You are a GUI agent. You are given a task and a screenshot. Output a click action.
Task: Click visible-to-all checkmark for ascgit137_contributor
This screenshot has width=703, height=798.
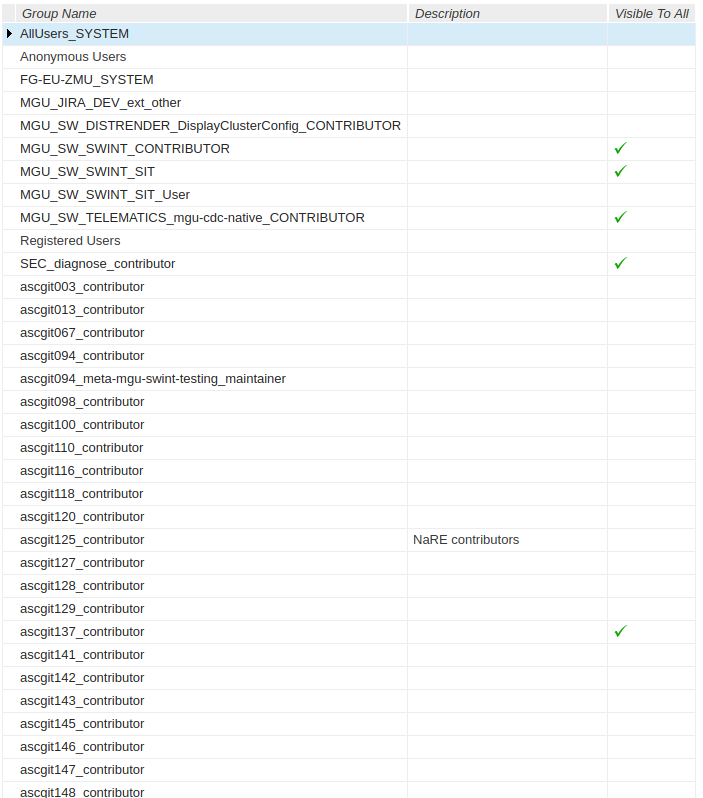[x=620, y=631]
